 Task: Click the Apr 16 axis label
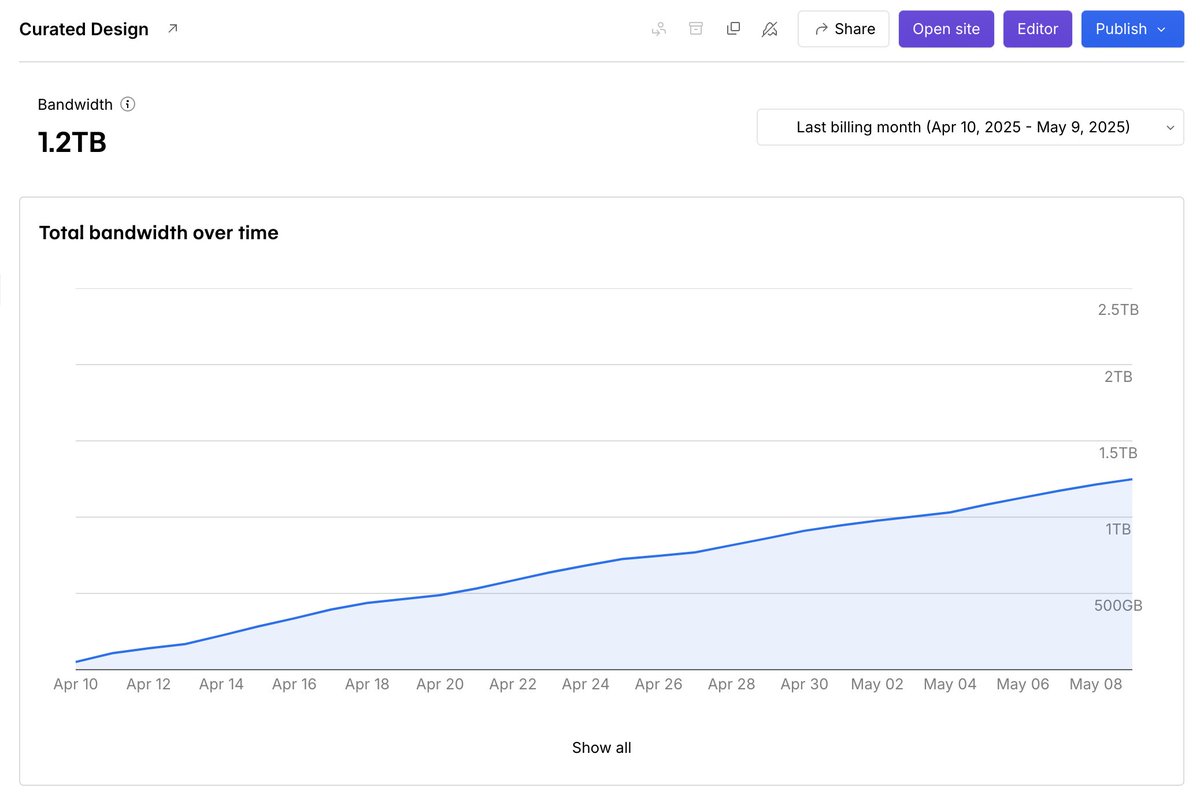pos(294,684)
